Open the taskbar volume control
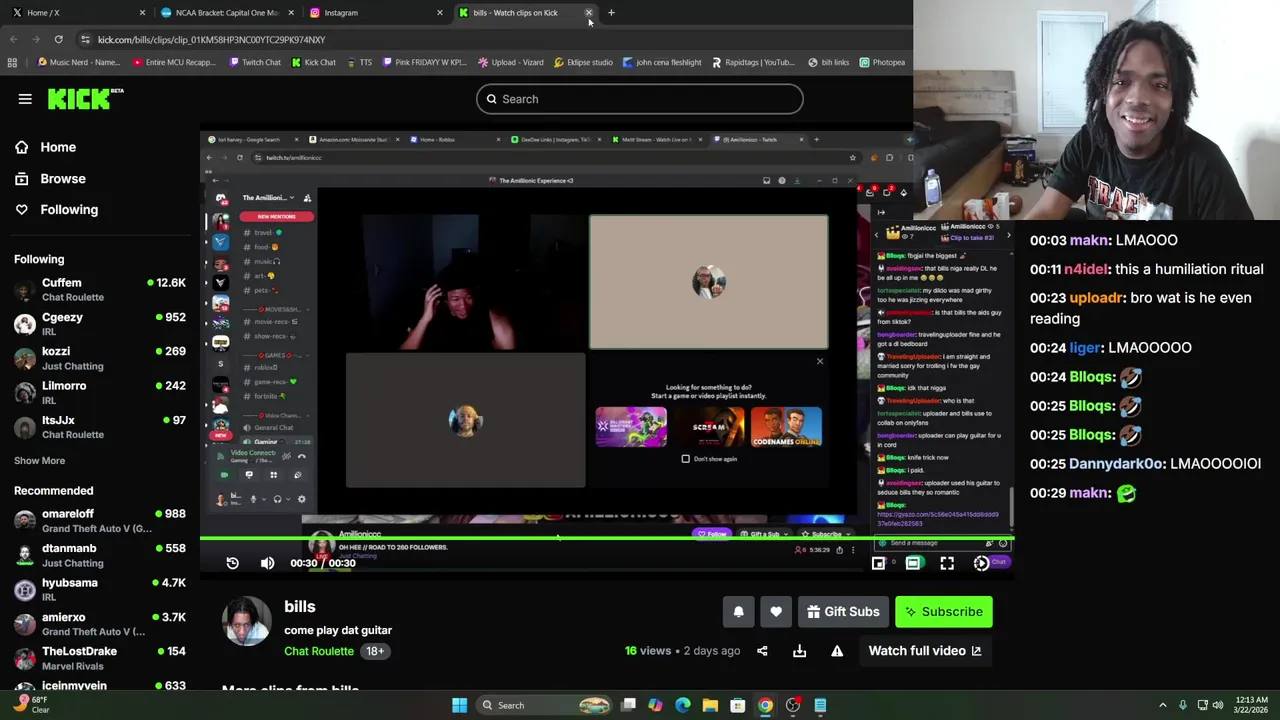Image resolution: width=1280 pixels, height=720 pixels. pyautogui.click(x=1218, y=705)
